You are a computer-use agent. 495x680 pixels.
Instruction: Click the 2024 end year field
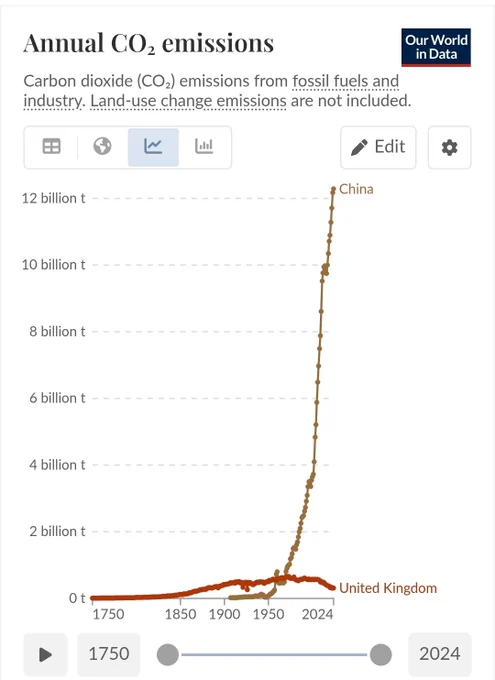(x=439, y=654)
